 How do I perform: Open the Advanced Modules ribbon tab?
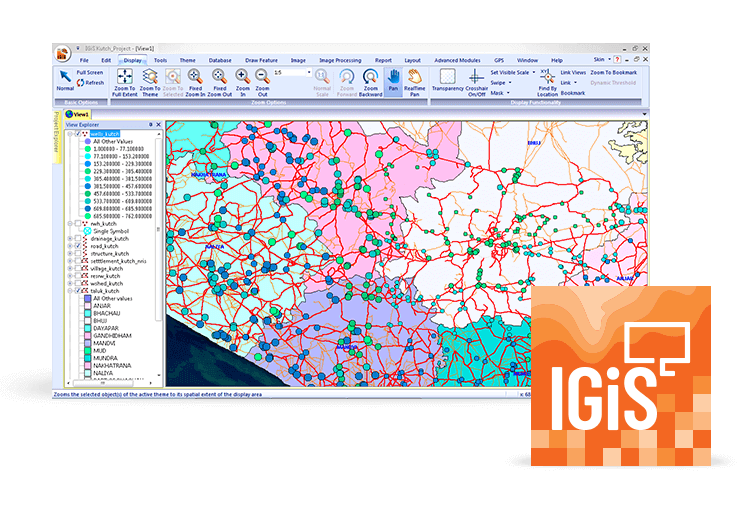coord(457,60)
